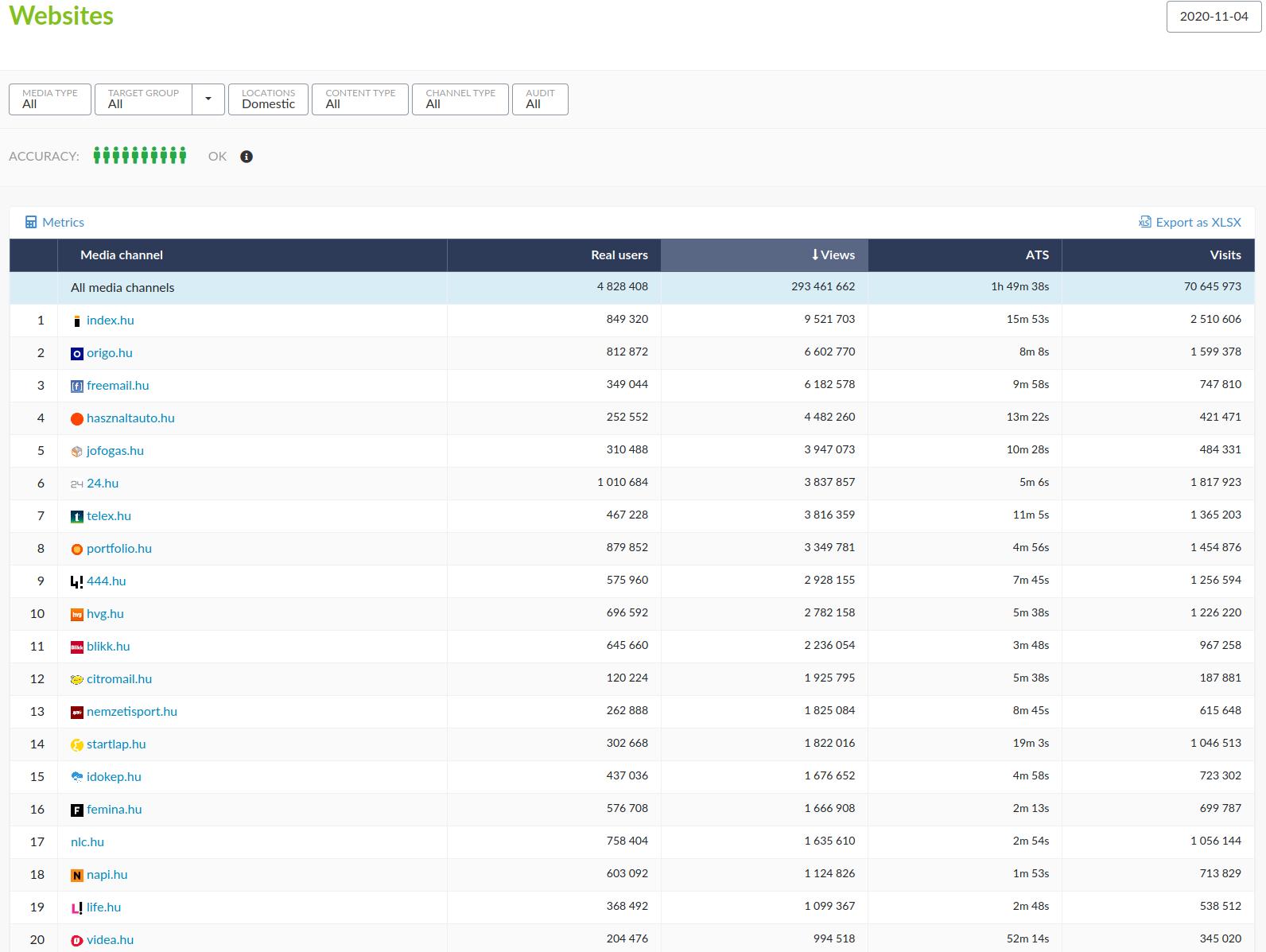Expand the Target Group caret arrow
This screenshot has height=952, width=1266.
tap(208, 99)
